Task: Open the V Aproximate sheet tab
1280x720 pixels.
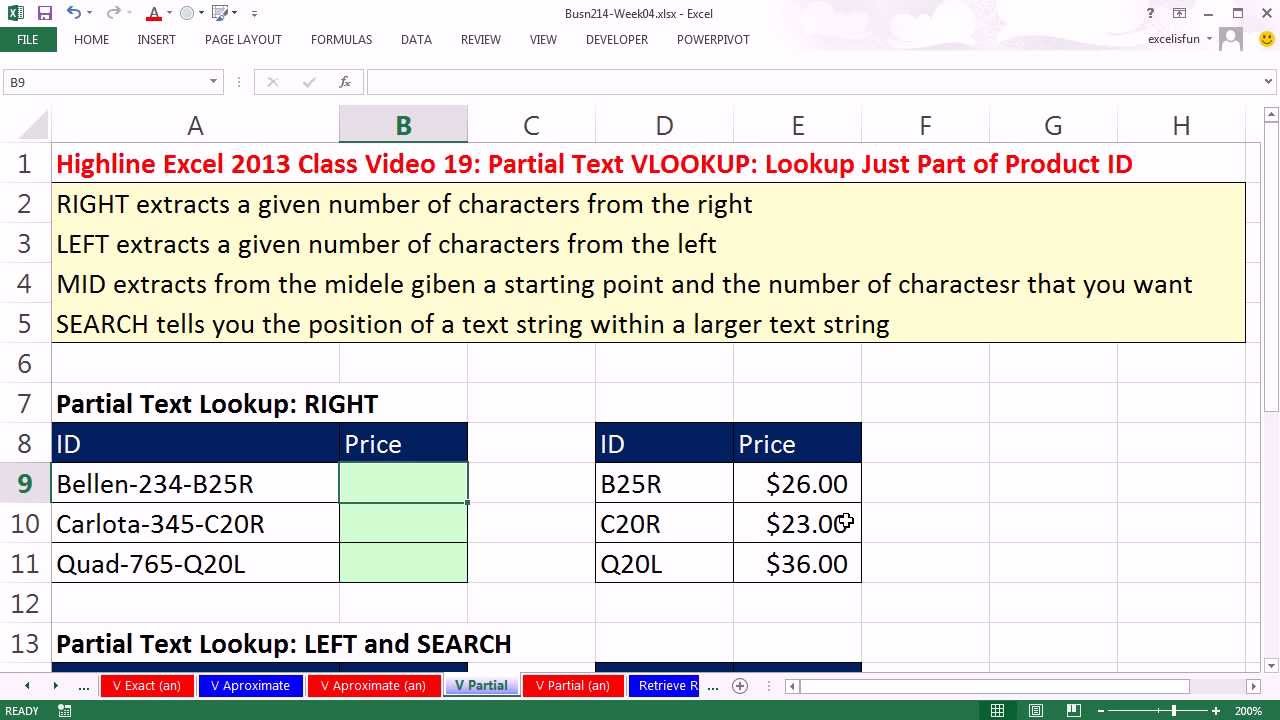Action: pos(250,686)
